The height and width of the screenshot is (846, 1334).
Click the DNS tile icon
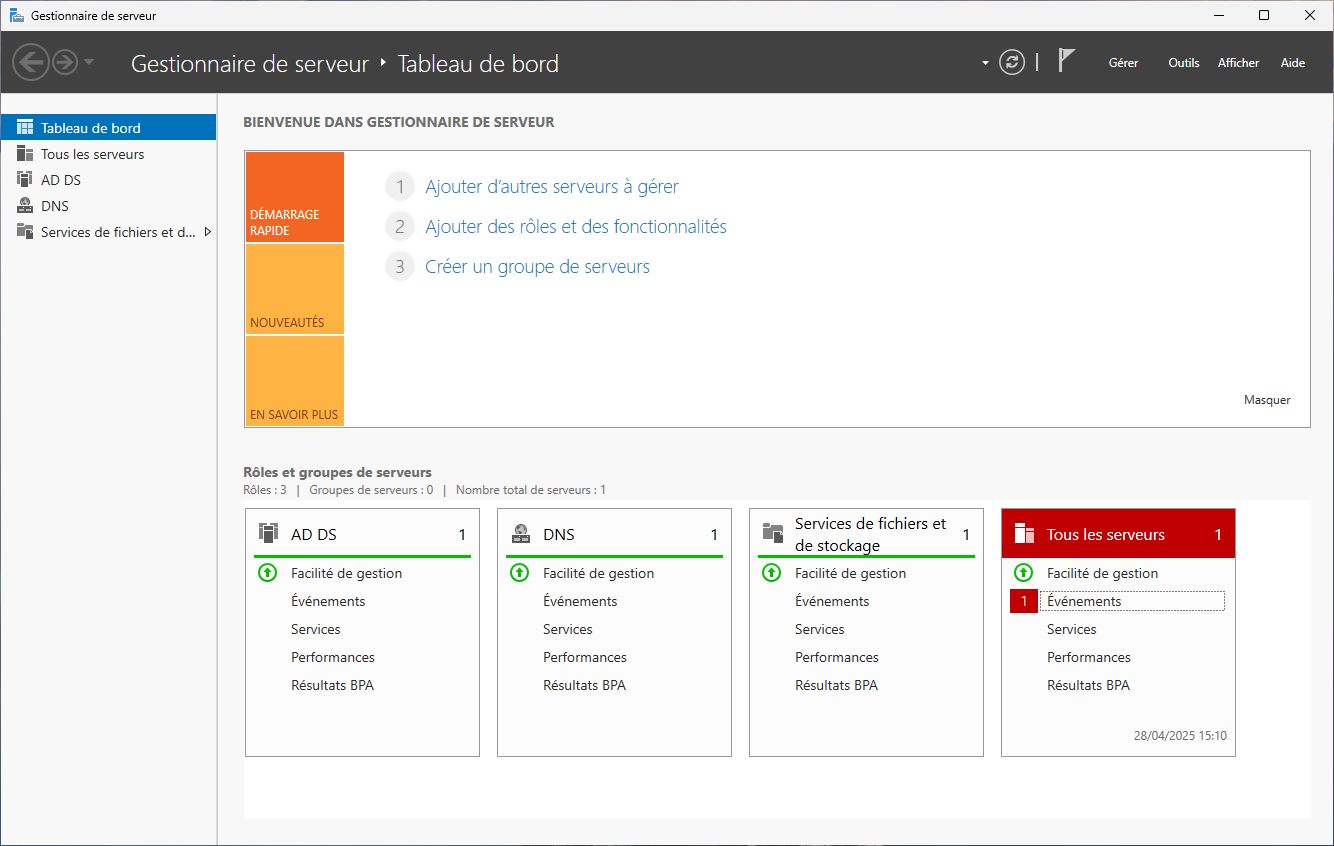tap(520, 533)
